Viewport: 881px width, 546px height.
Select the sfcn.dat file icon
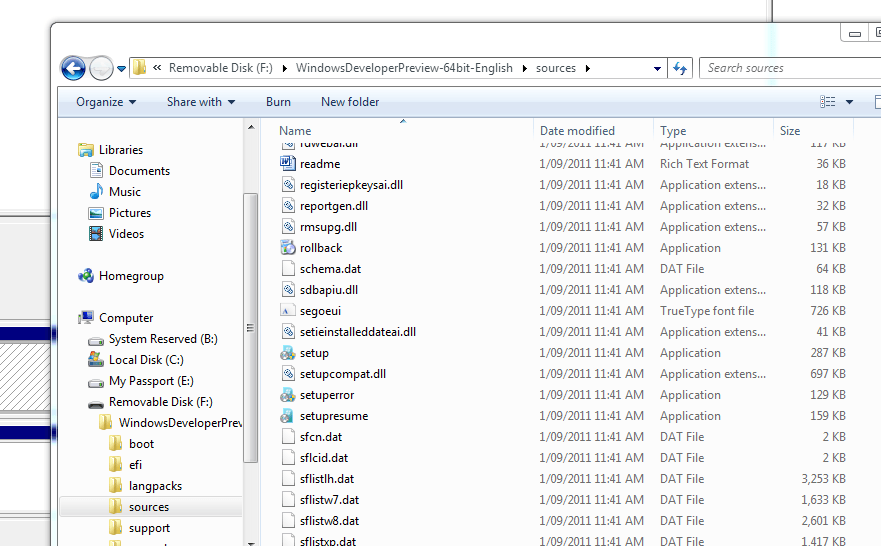pyautogui.click(x=288, y=436)
